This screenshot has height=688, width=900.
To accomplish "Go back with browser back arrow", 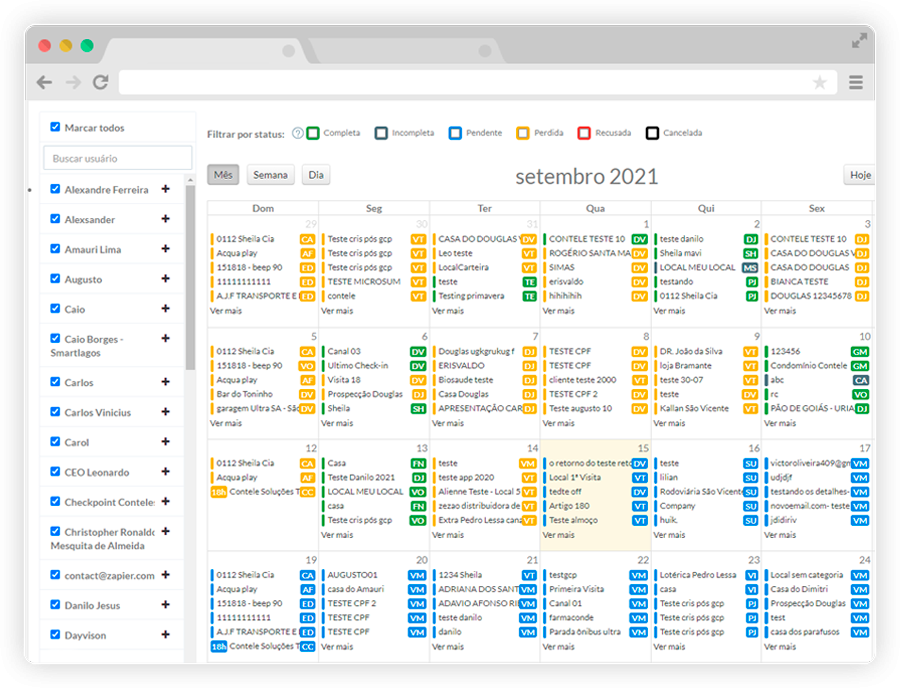I will point(44,83).
